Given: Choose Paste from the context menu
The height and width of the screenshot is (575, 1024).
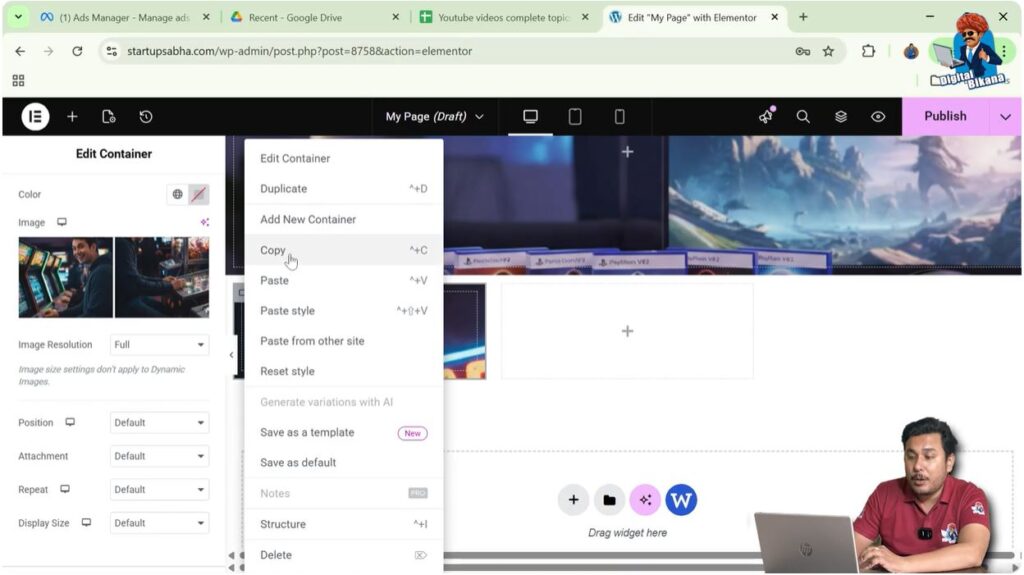Looking at the screenshot, I should (344, 280).
